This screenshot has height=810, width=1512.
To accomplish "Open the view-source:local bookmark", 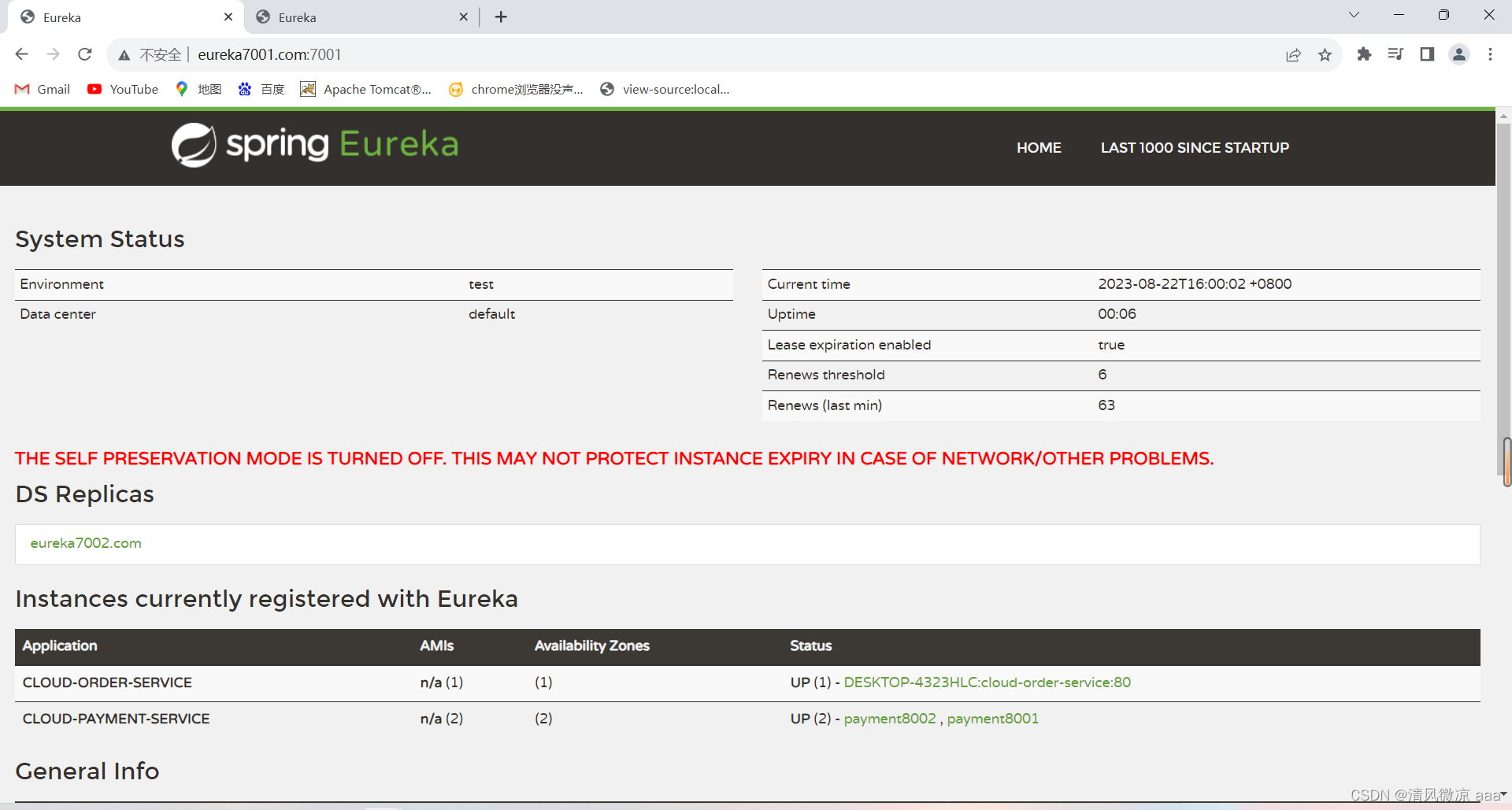I will tap(665, 89).
